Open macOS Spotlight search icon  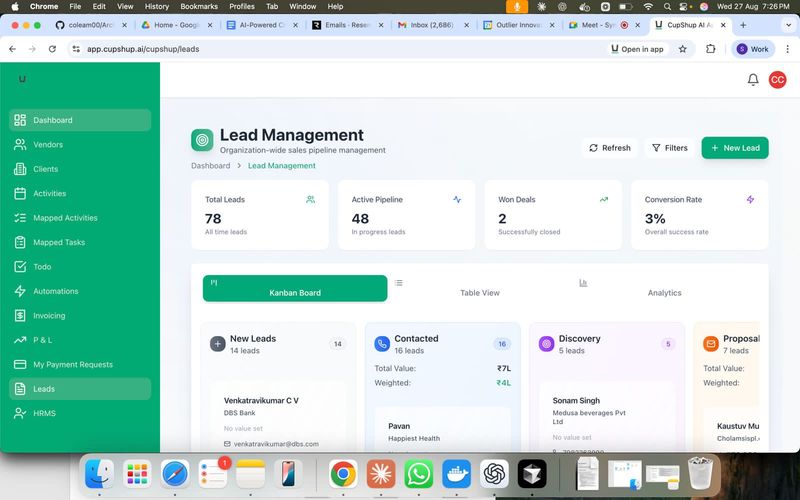[667, 7]
